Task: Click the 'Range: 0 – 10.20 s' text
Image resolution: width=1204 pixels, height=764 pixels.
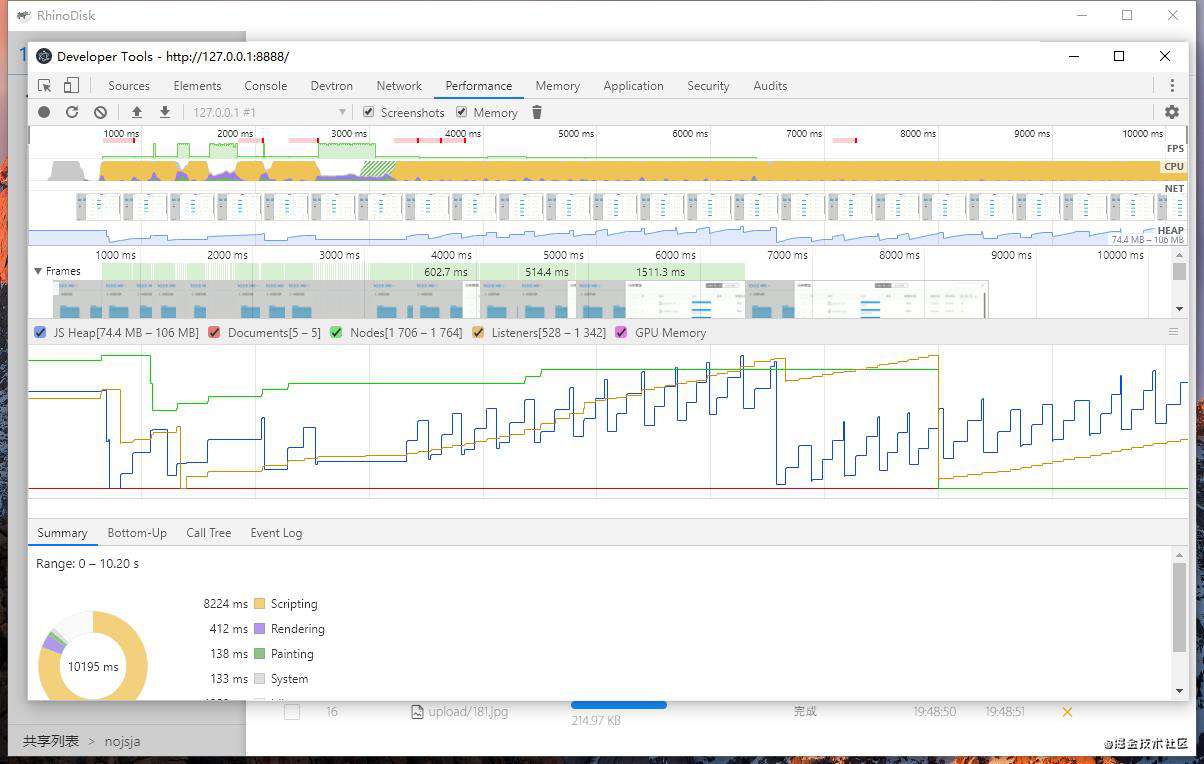Action: (88, 564)
